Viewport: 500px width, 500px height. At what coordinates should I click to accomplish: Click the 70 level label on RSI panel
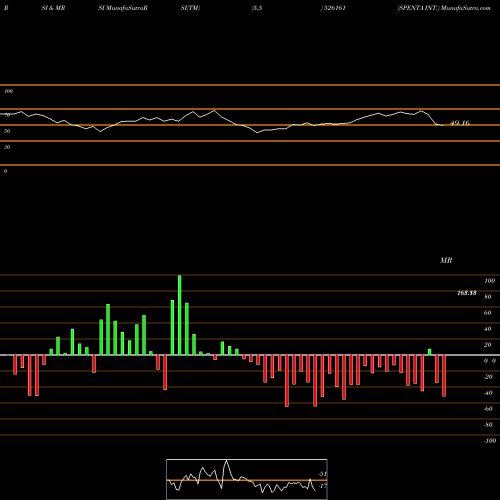pos(7,115)
